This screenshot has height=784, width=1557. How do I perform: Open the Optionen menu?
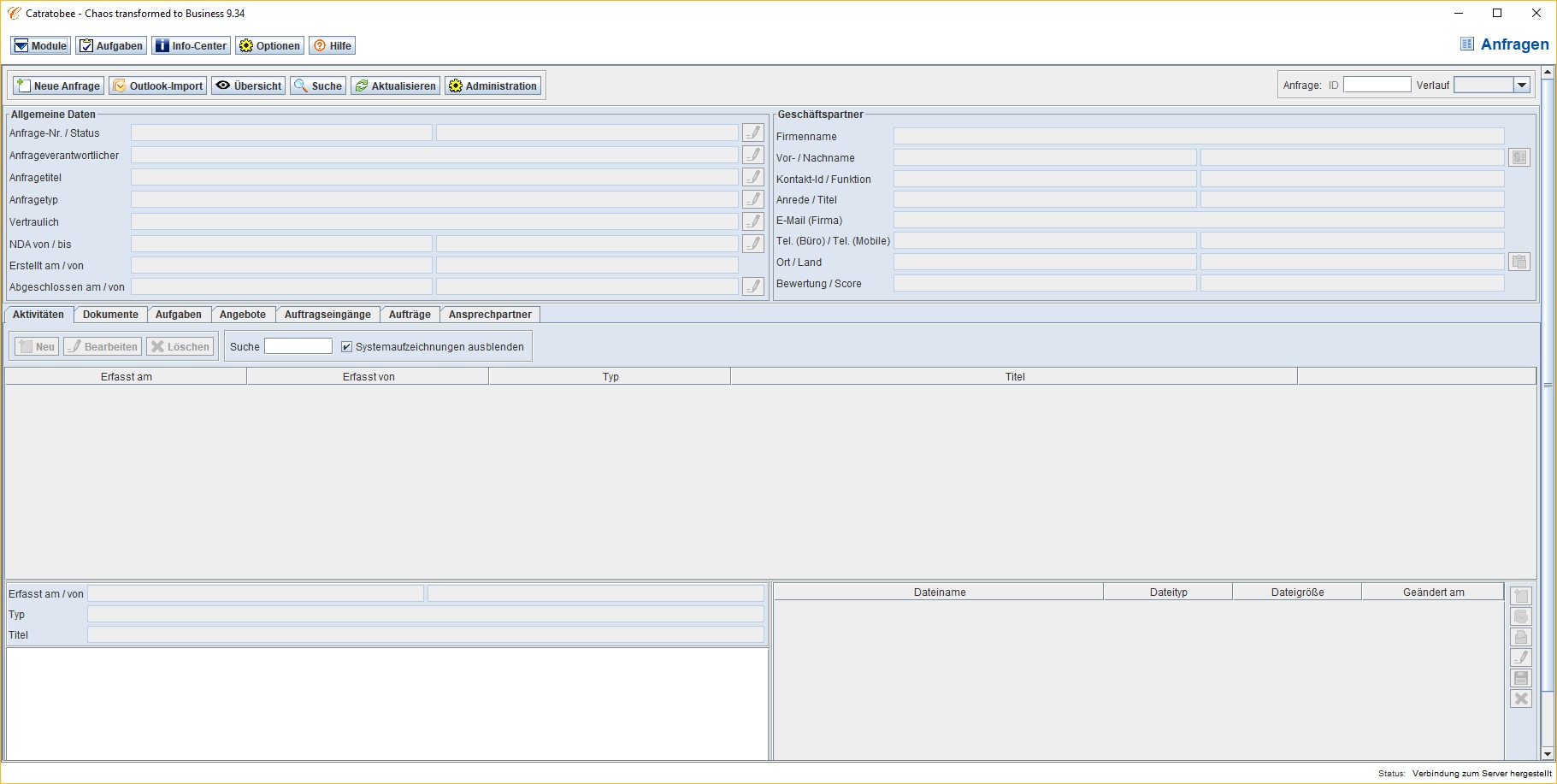pyautogui.click(x=270, y=45)
